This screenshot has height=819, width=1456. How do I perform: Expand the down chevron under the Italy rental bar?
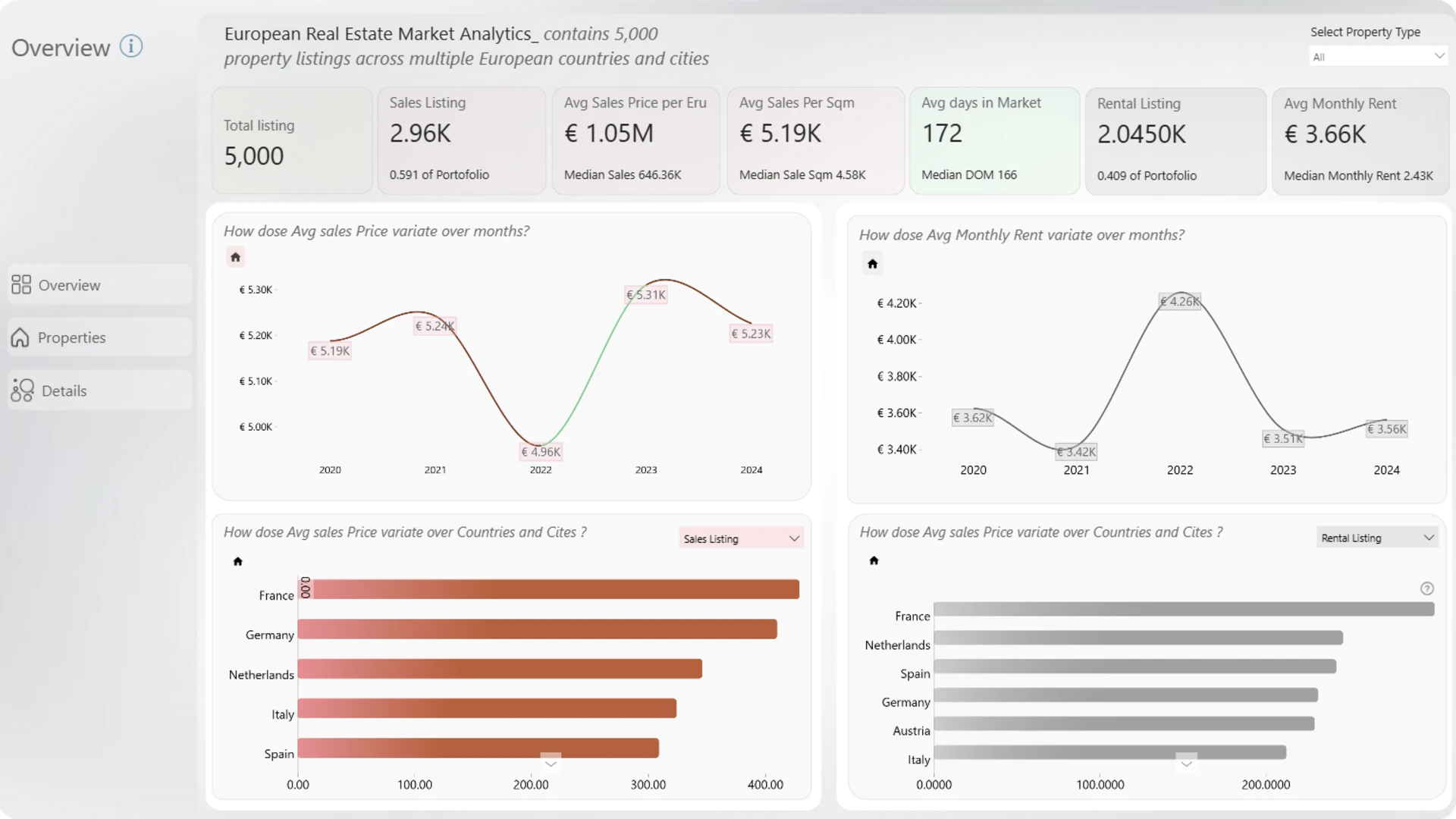pos(1186,763)
